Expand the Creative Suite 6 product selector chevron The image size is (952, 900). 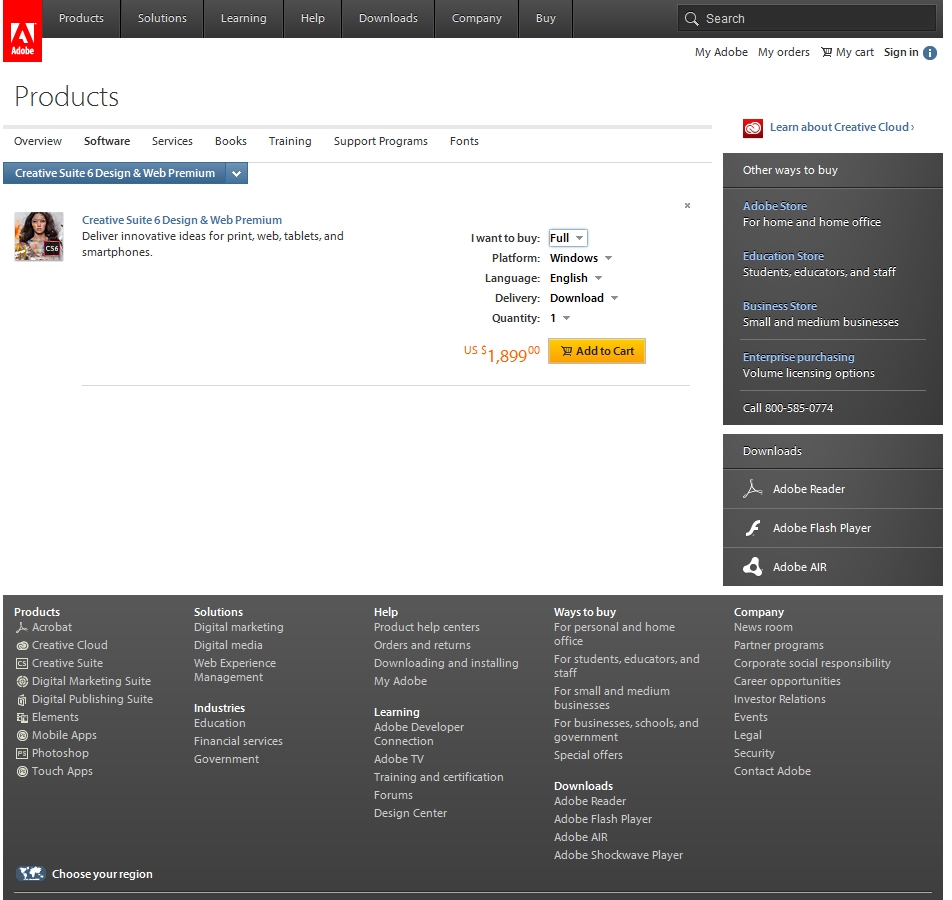[x=236, y=173]
